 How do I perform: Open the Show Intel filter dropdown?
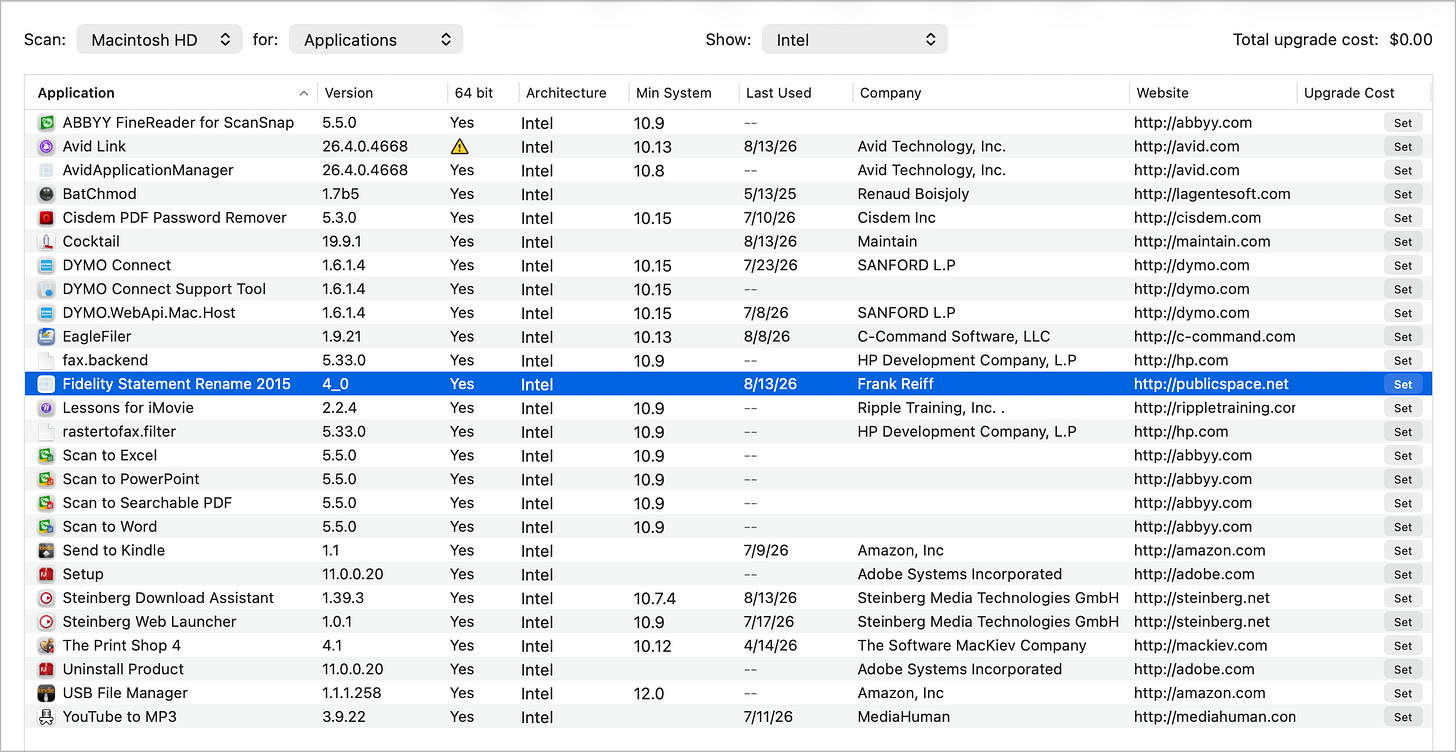855,40
